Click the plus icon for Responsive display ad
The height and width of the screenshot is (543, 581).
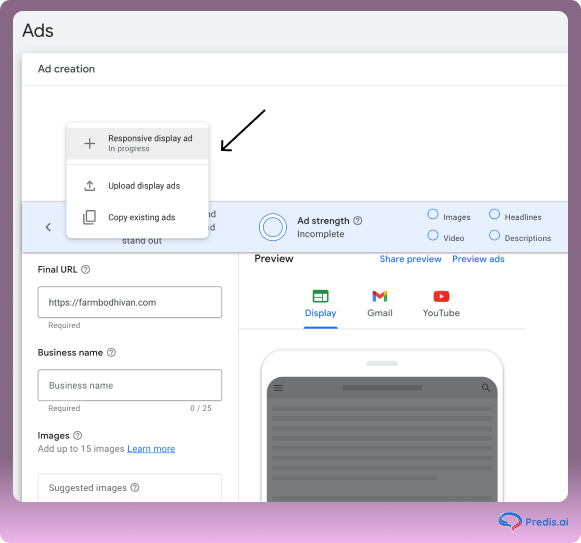[89, 143]
